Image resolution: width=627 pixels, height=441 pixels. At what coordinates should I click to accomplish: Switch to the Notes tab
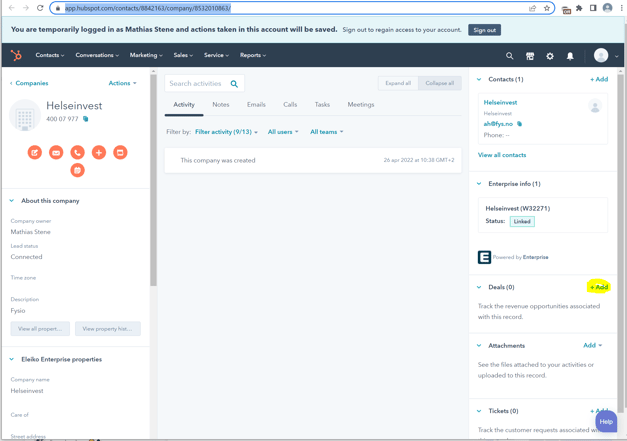coord(220,104)
